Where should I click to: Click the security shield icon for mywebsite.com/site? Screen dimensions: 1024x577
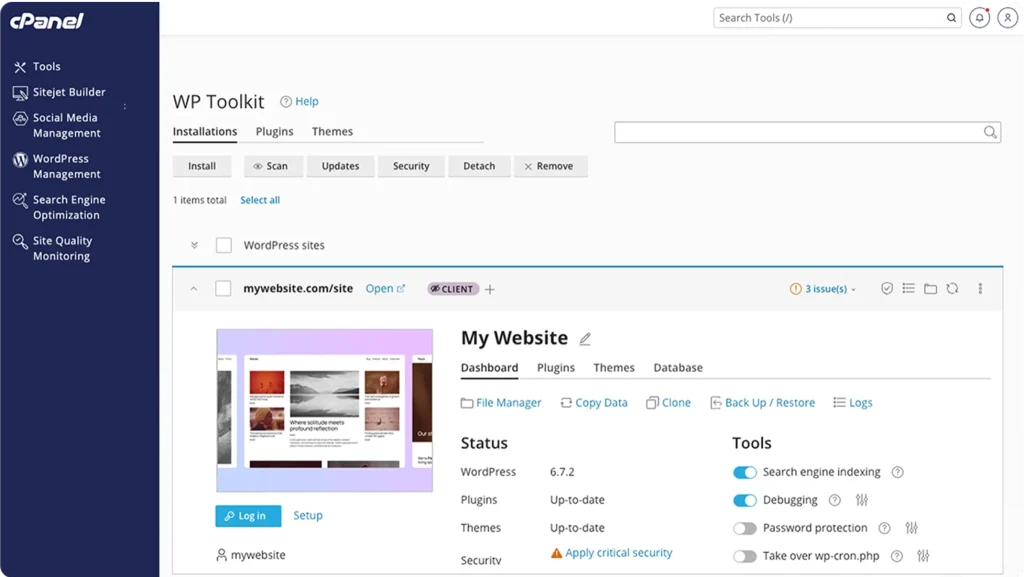tap(887, 288)
